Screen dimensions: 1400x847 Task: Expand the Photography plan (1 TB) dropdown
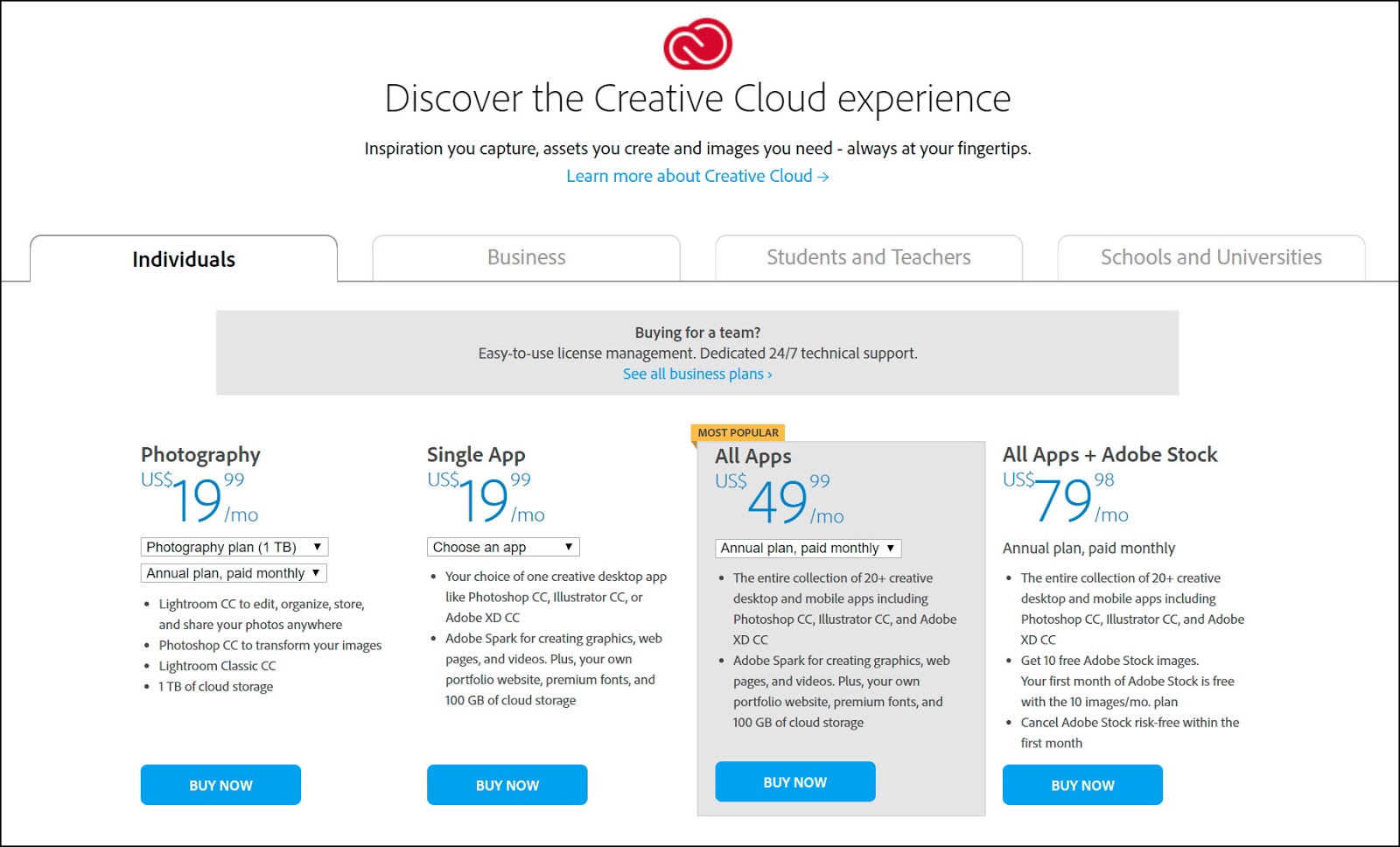(234, 547)
